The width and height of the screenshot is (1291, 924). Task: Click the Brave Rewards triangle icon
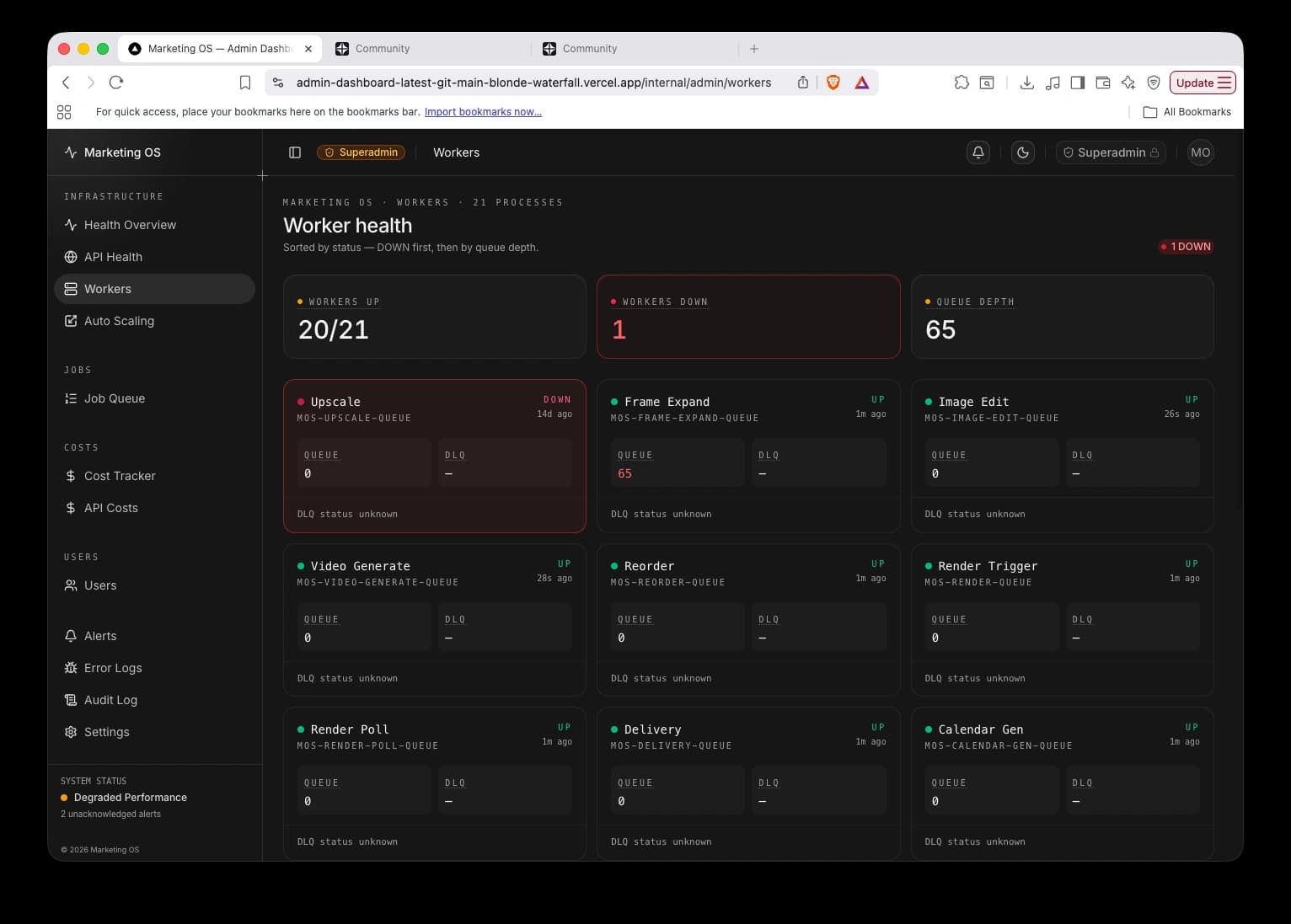pyautogui.click(x=862, y=83)
